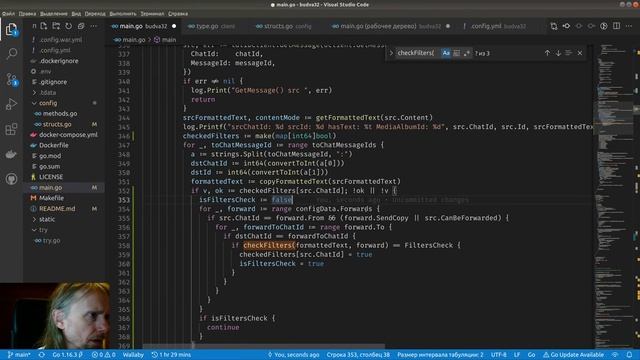This screenshot has width=640, height=360.
Task: Toggle Match Whole Word in find widget
Action: click(x=456, y=53)
